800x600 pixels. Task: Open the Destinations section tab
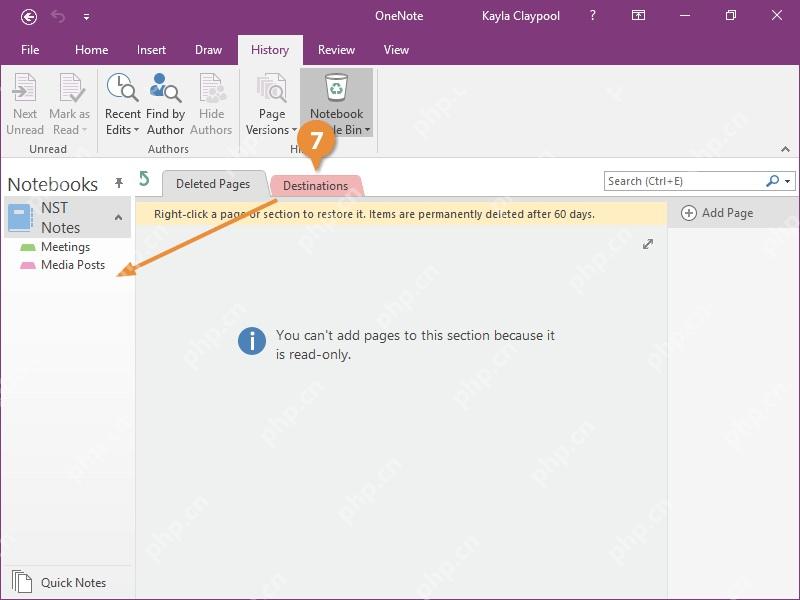316,186
